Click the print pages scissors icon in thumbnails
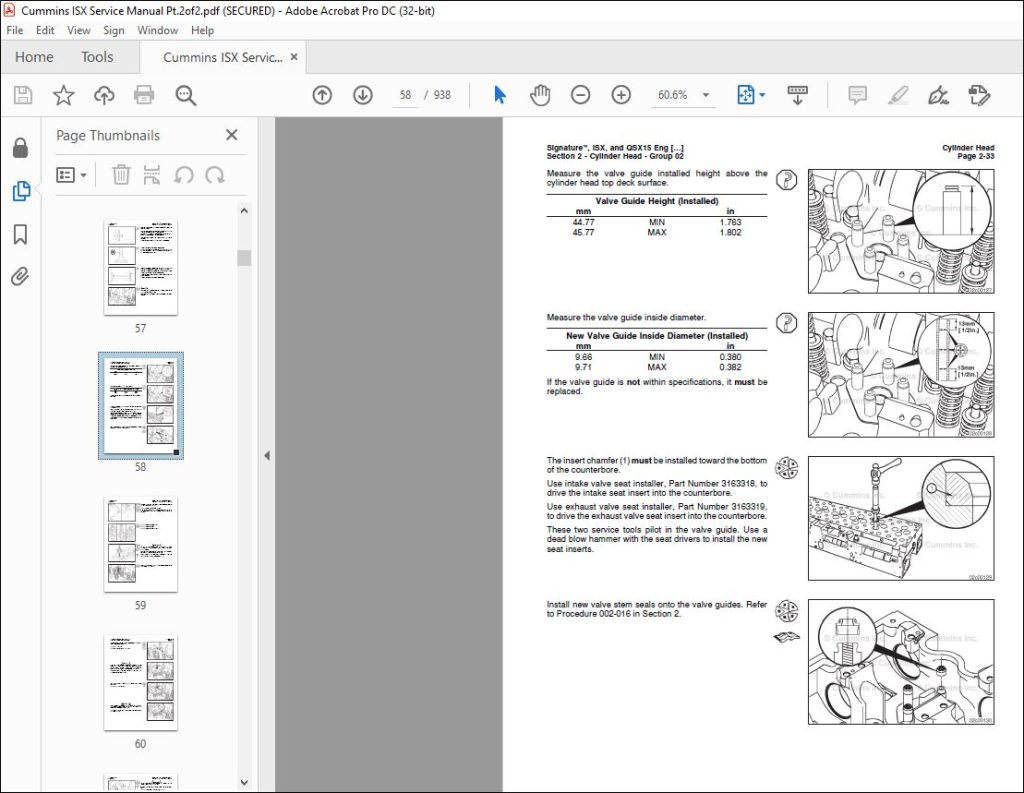Screen dimensions: 1024x793 tap(152, 174)
